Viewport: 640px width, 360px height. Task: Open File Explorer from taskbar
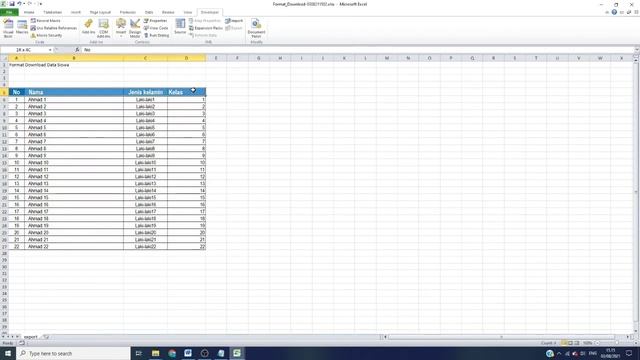pyautogui.click(x=156, y=353)
